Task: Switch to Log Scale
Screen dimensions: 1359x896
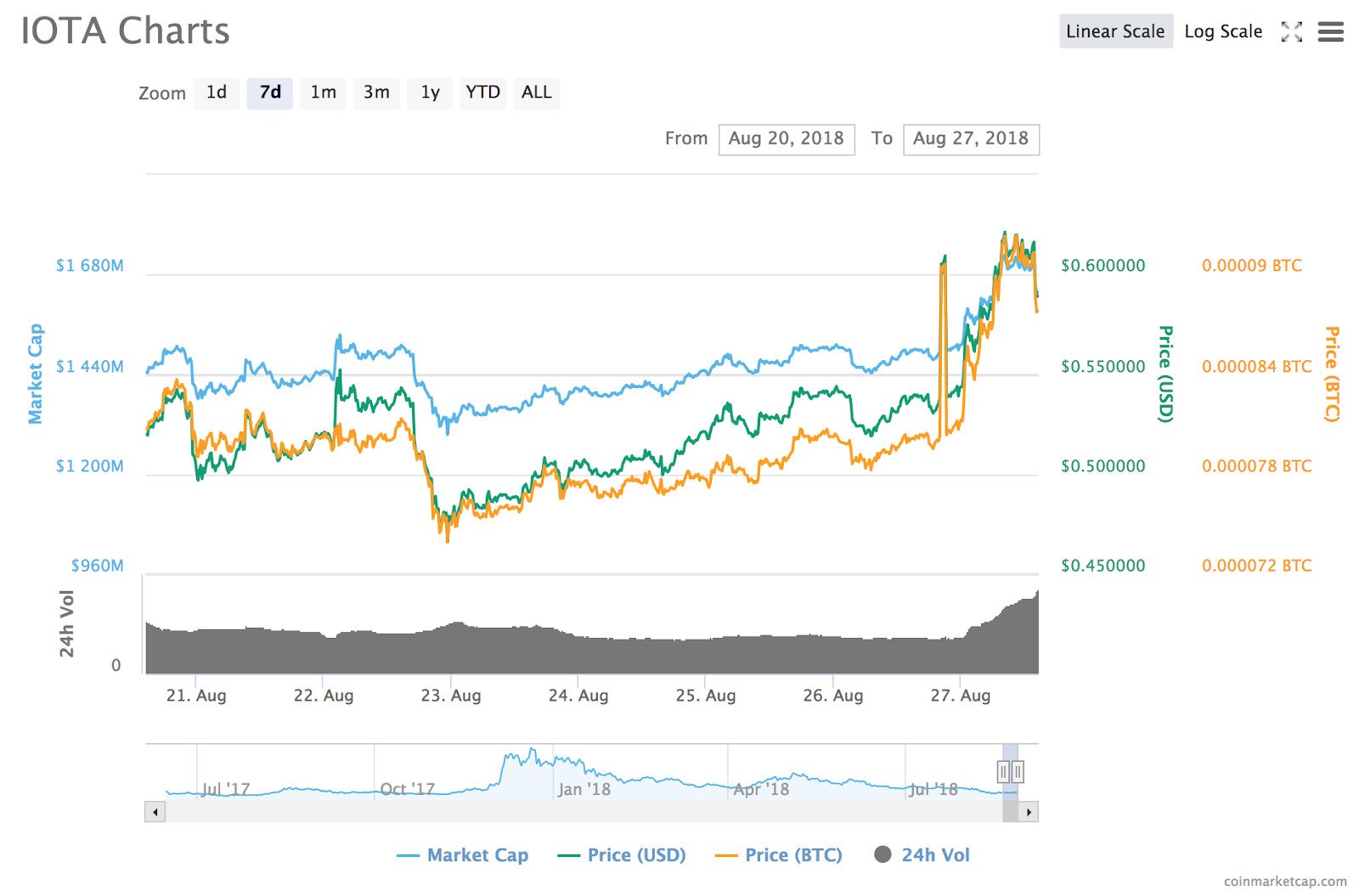Action: pyautogui.click(x=1223, y=31)
